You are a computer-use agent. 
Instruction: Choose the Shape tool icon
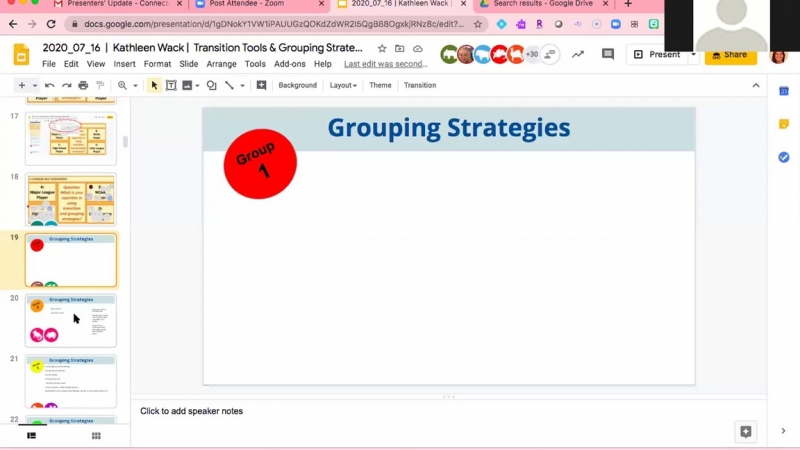pyautogui.click(x=211, y=86)
